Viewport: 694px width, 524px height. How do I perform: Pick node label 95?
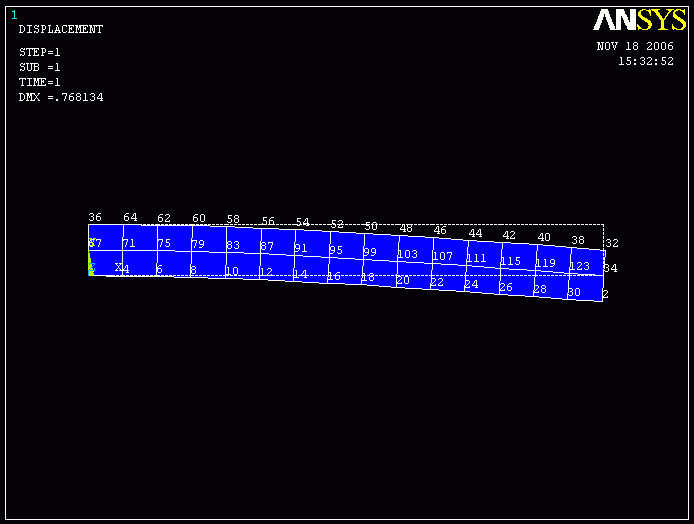336,250
